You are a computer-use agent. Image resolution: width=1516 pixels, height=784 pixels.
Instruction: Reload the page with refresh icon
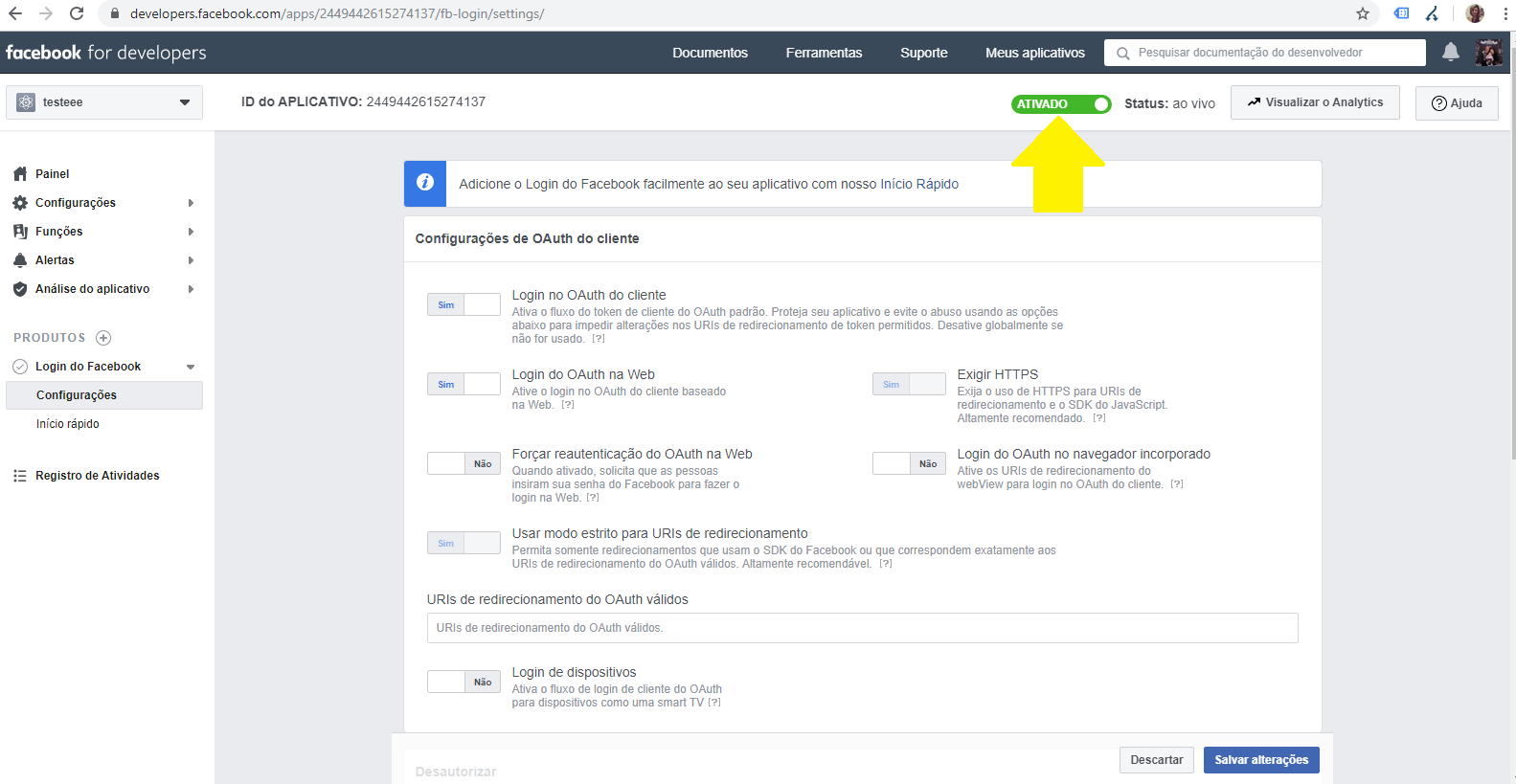click(x=77, y=13)
